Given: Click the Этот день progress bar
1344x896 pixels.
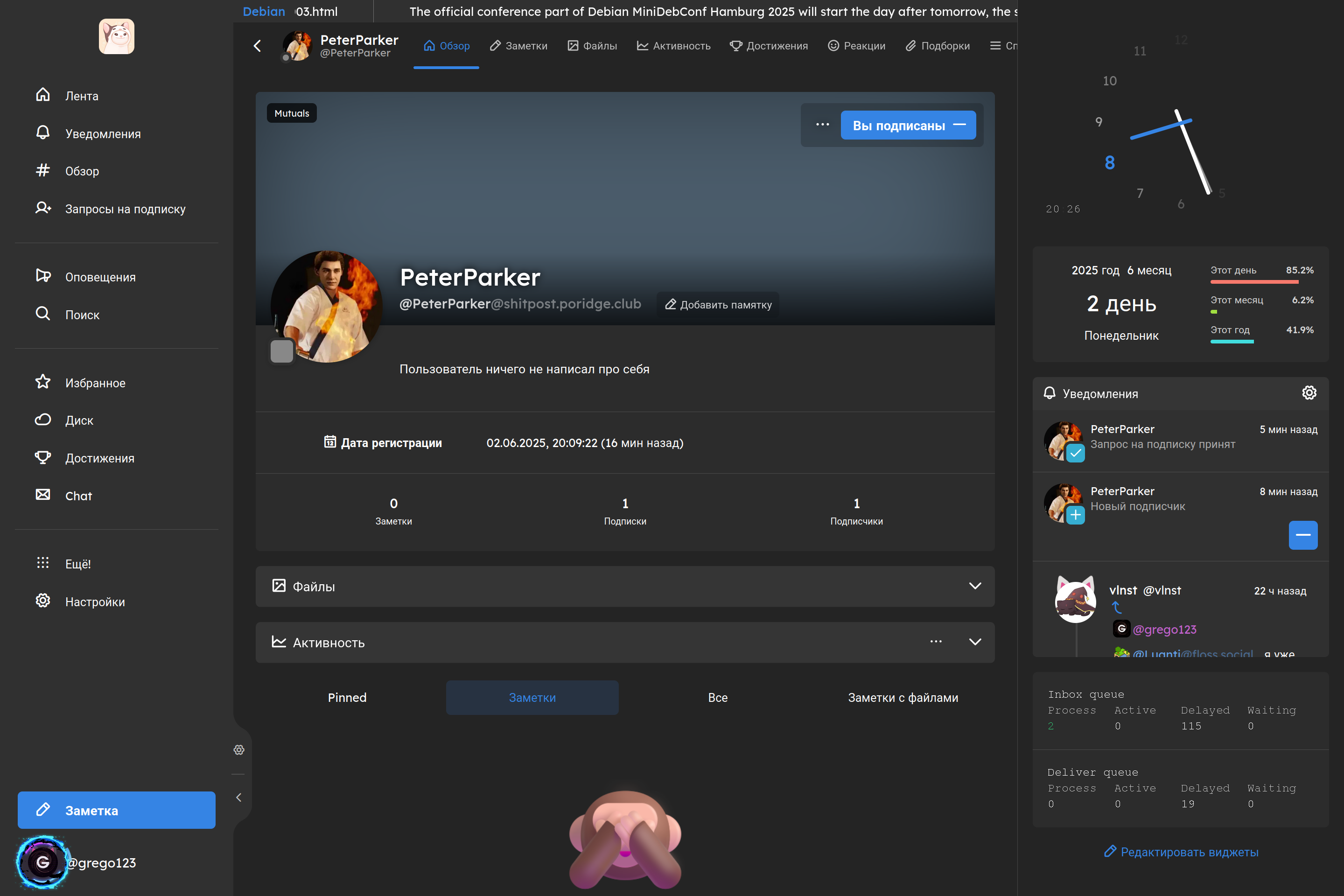Looking at the screenshot, I should [x=1254, y=282].
